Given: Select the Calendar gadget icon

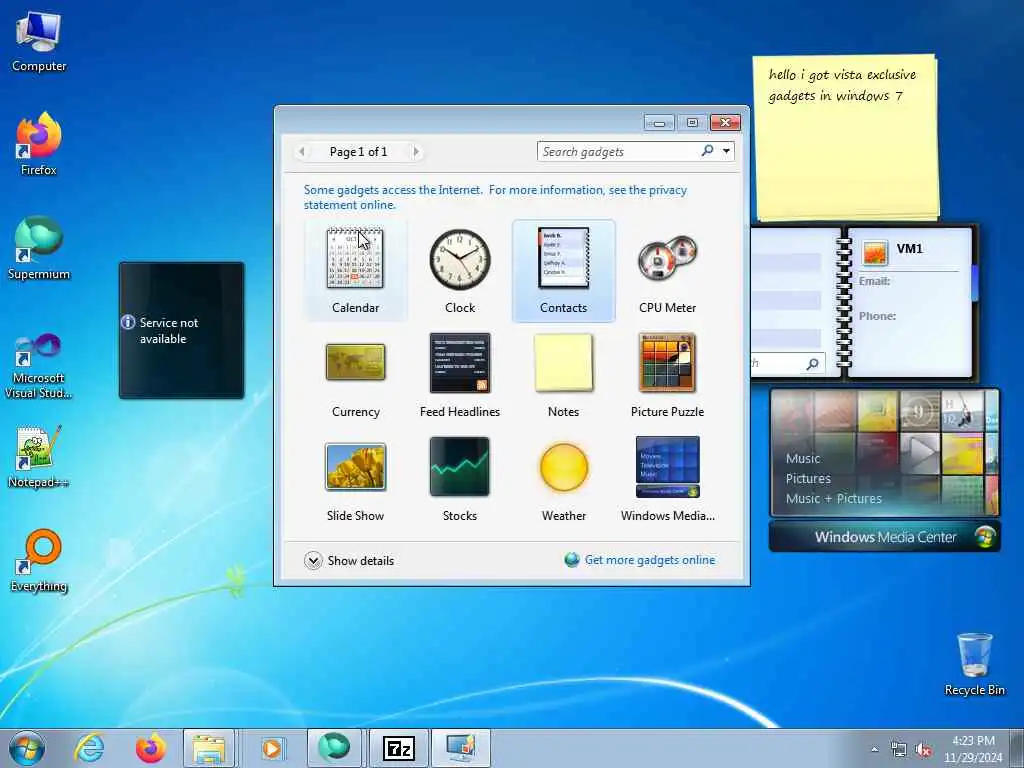Looking at the screenshot, I should pyautogui.click(x=355, y=258).
